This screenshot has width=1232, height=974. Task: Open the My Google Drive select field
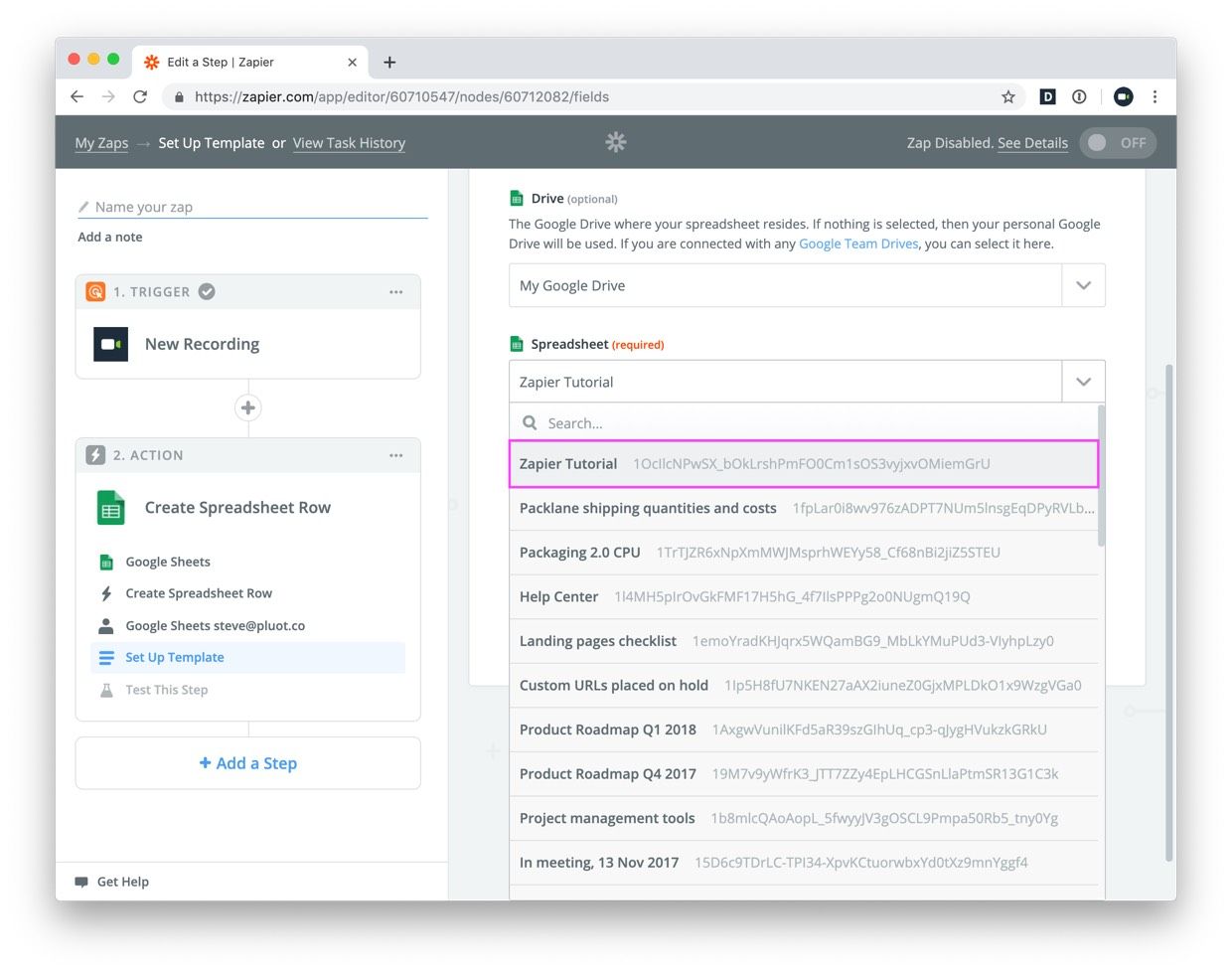click(785, 285)
